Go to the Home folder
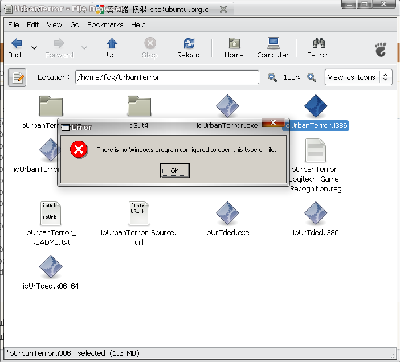 tap(234, 43)
